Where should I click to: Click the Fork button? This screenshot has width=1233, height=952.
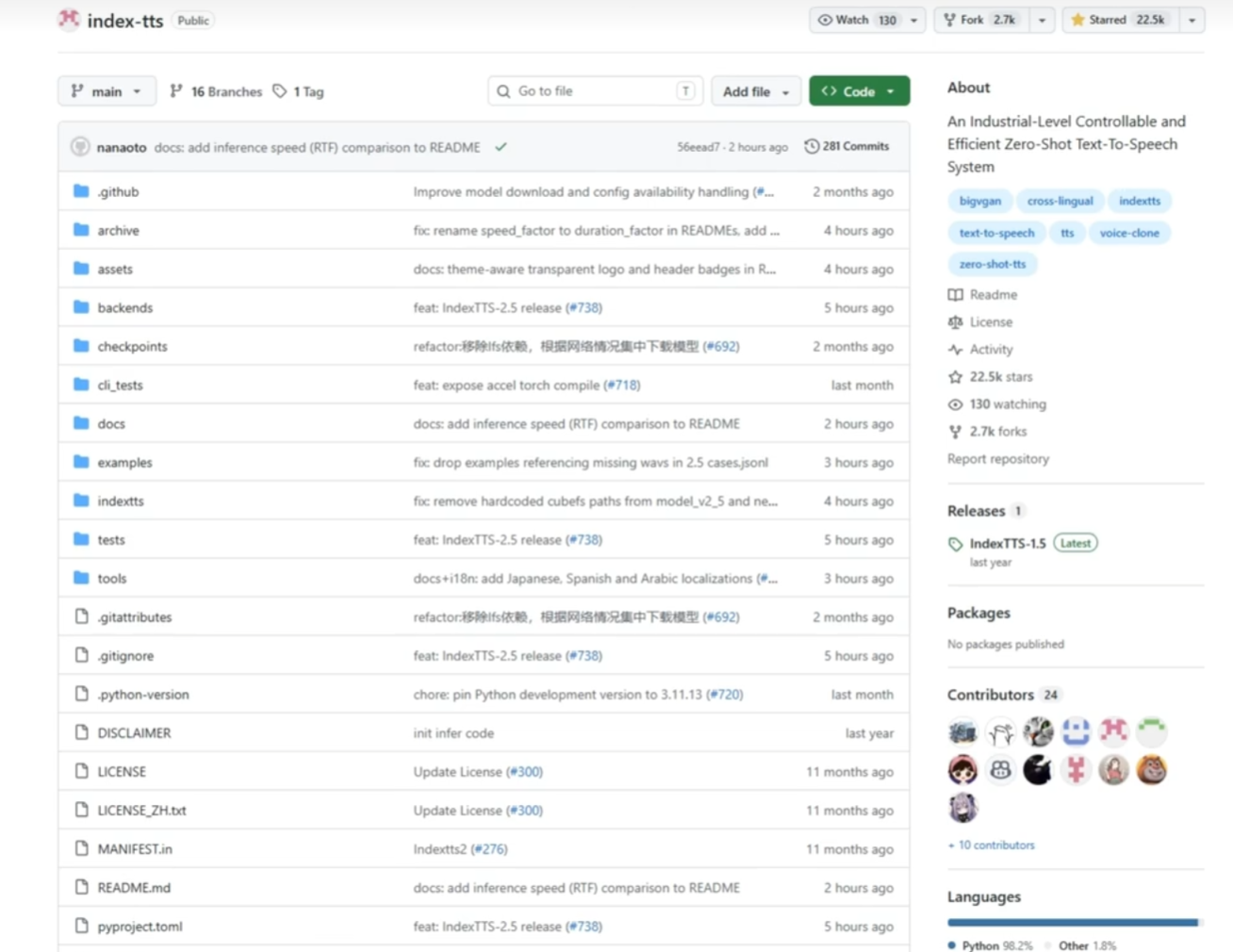[981, 20]
